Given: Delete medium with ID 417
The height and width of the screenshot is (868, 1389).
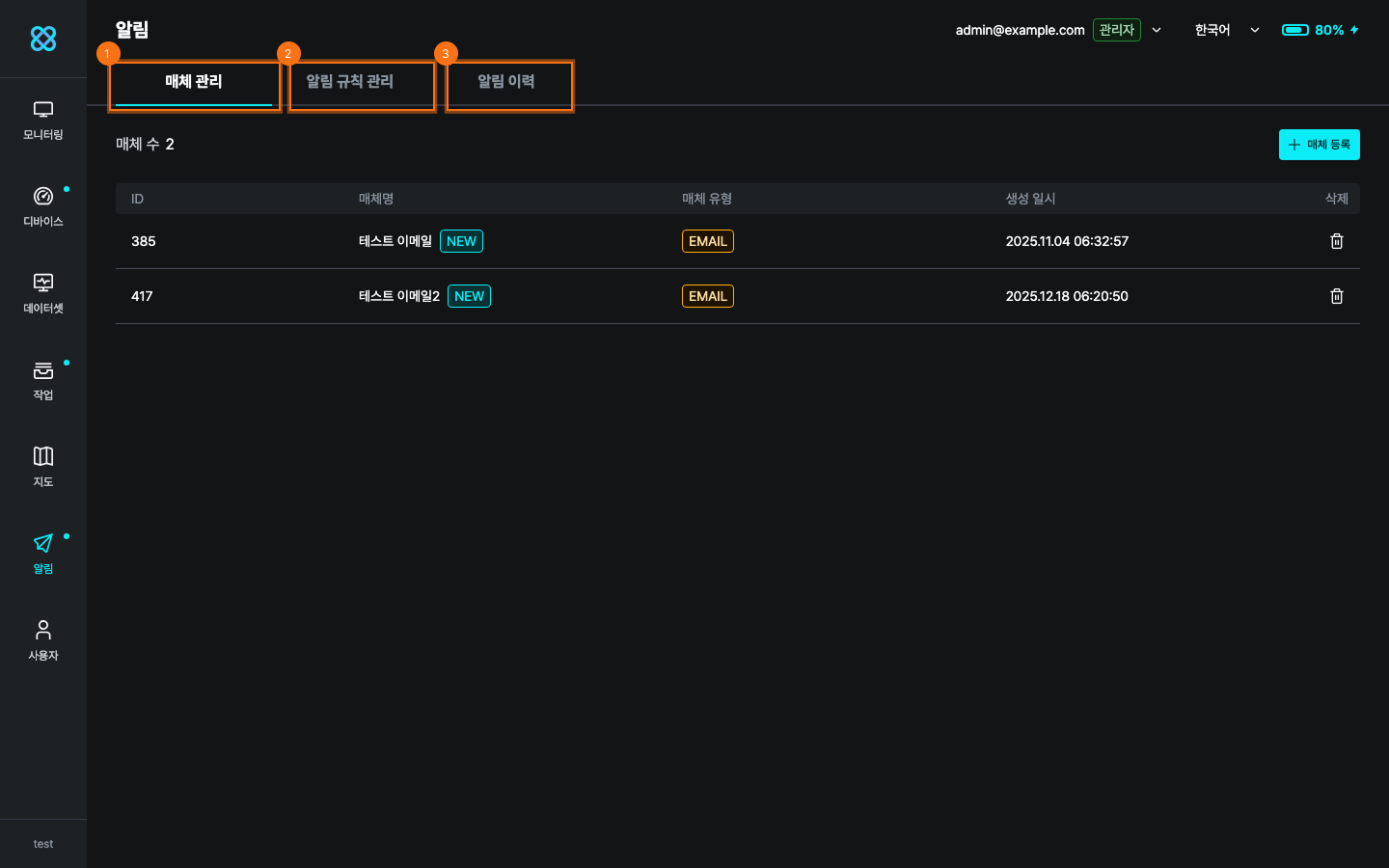Looking at the screenshot, I should click(1336, 296).
